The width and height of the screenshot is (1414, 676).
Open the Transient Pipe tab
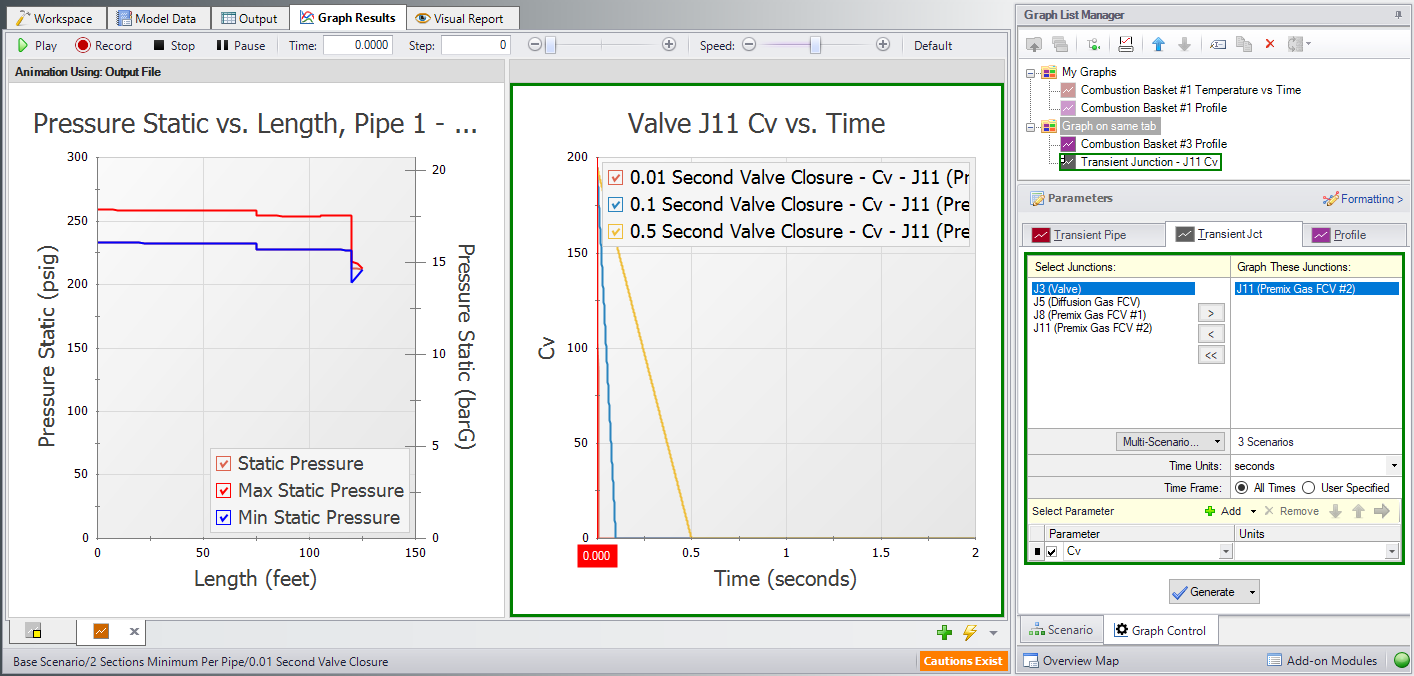click(1092, 235)
